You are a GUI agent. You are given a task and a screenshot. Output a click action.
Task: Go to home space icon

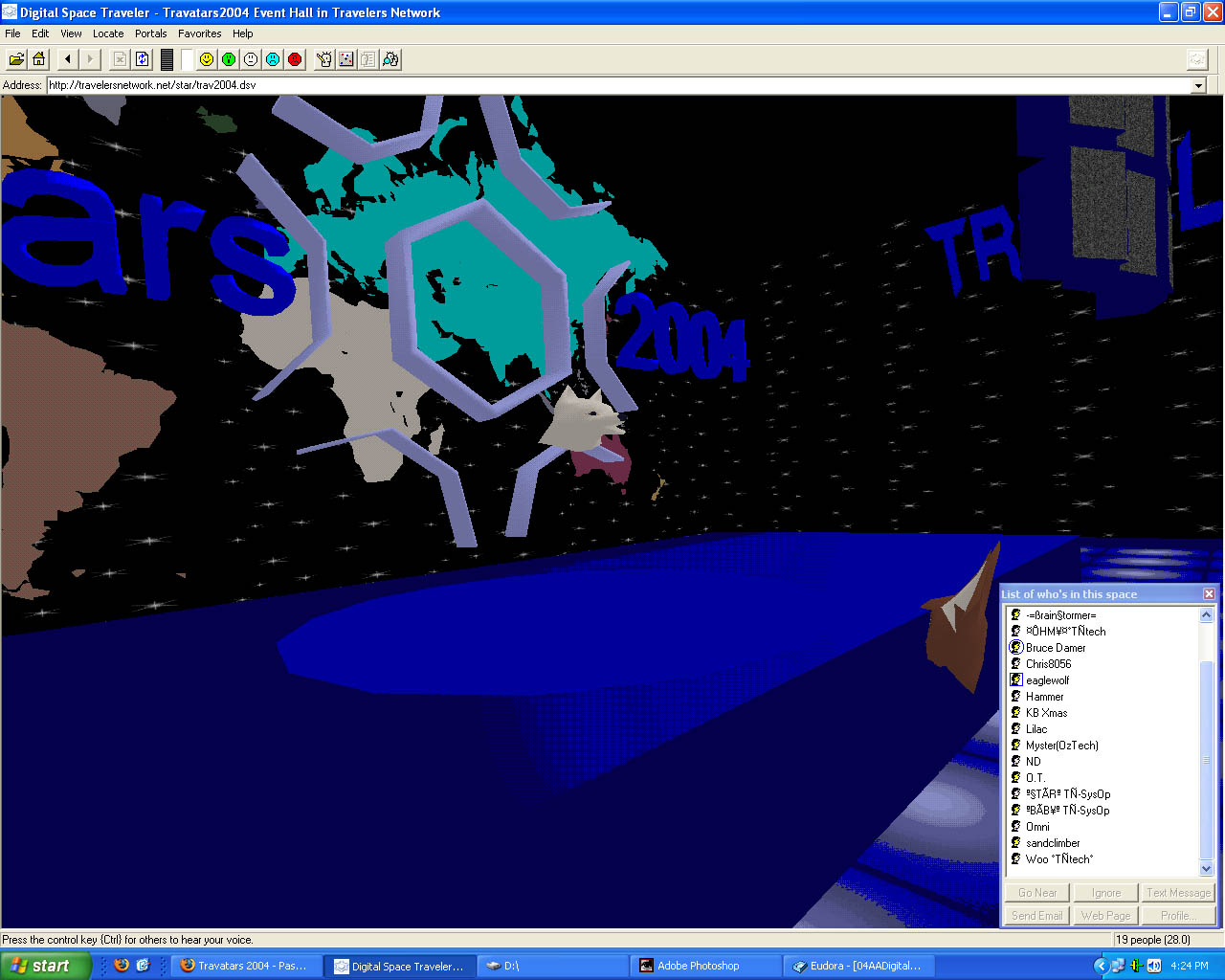coord(38,59)
